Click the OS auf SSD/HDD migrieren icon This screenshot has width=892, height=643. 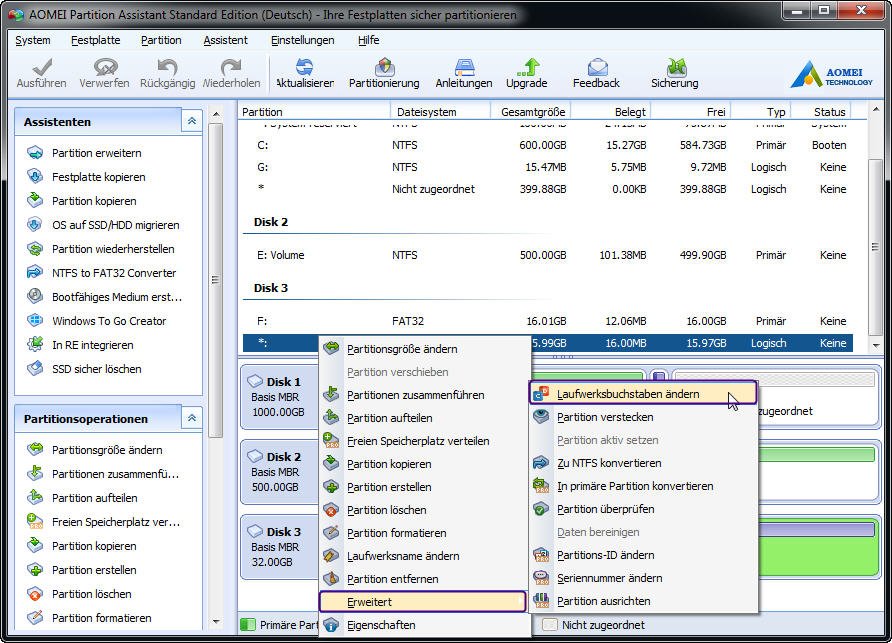tap(35, 224)
